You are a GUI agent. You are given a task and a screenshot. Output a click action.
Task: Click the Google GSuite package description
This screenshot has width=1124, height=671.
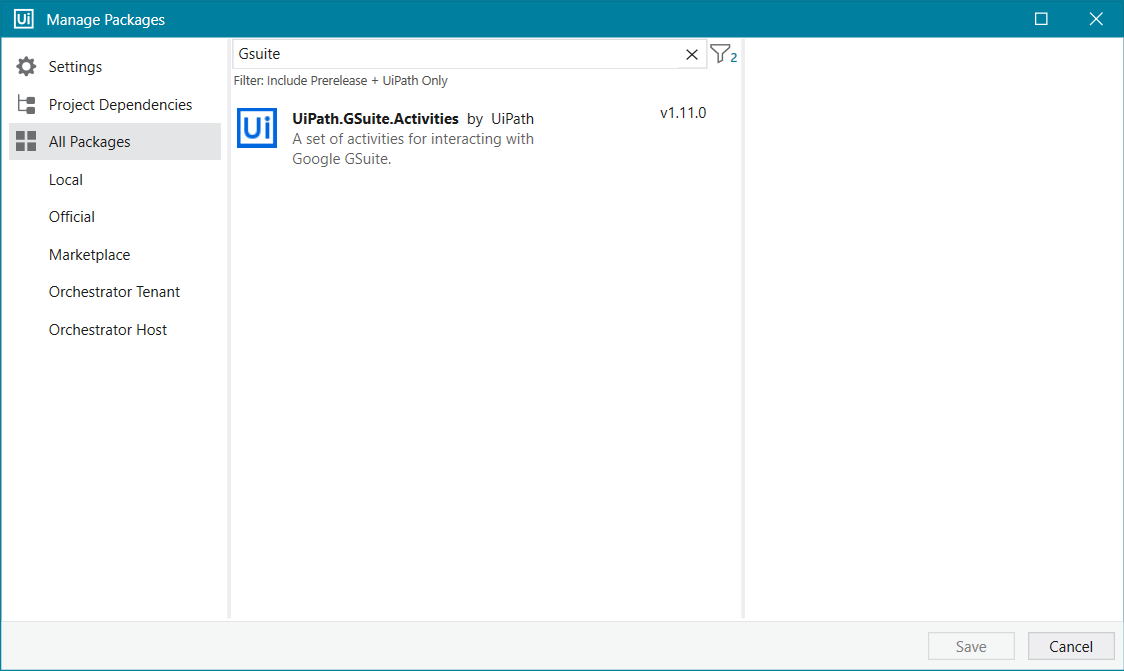(412, 149)
